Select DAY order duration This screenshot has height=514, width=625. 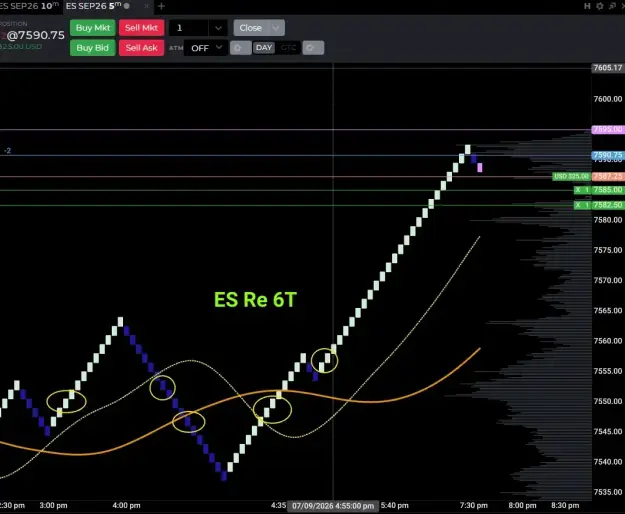tap(263, 48)
